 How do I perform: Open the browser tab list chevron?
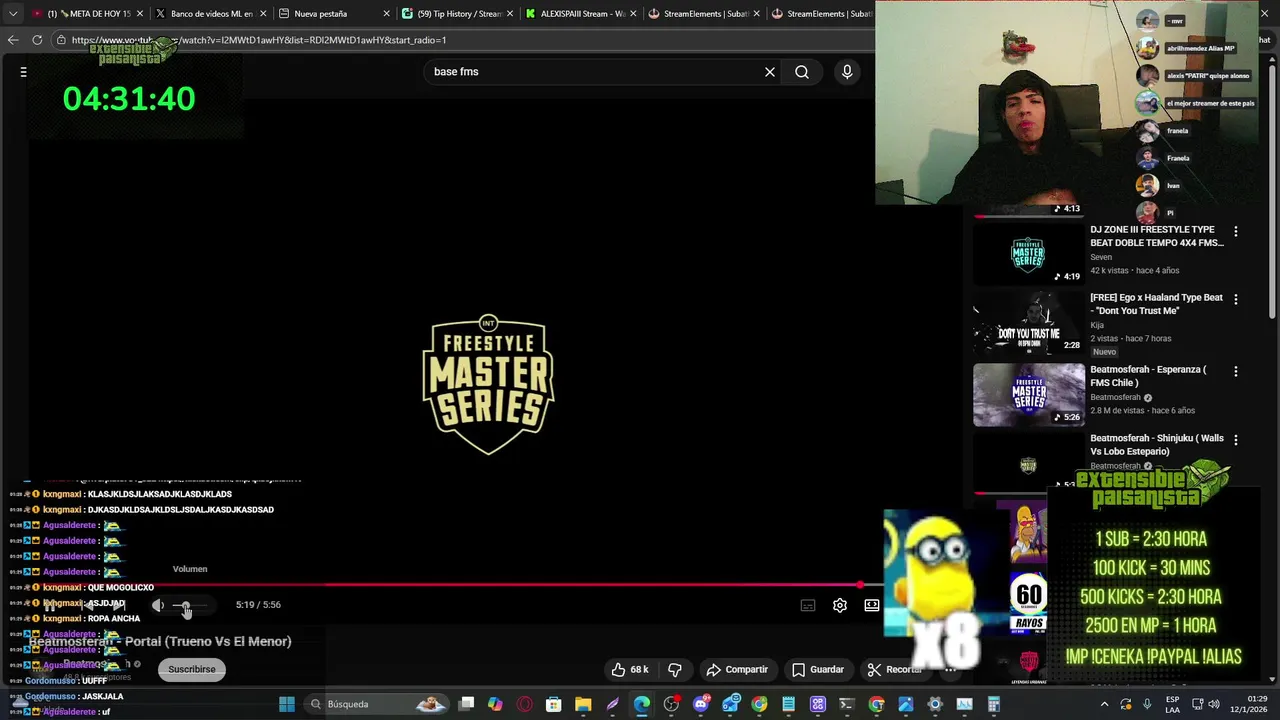[13, 14]
